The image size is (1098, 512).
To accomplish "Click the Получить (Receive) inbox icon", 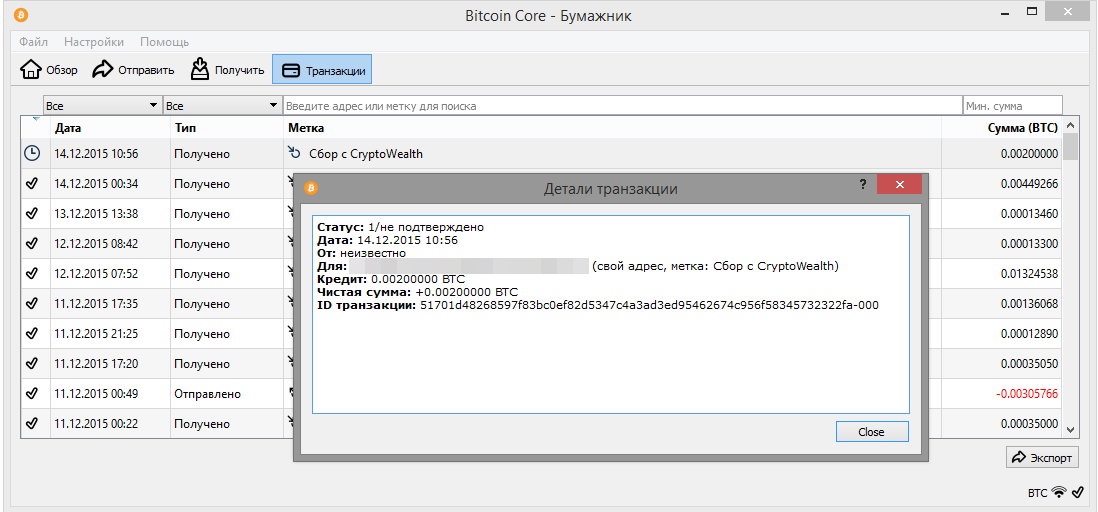I will click(x=200, y=69).
